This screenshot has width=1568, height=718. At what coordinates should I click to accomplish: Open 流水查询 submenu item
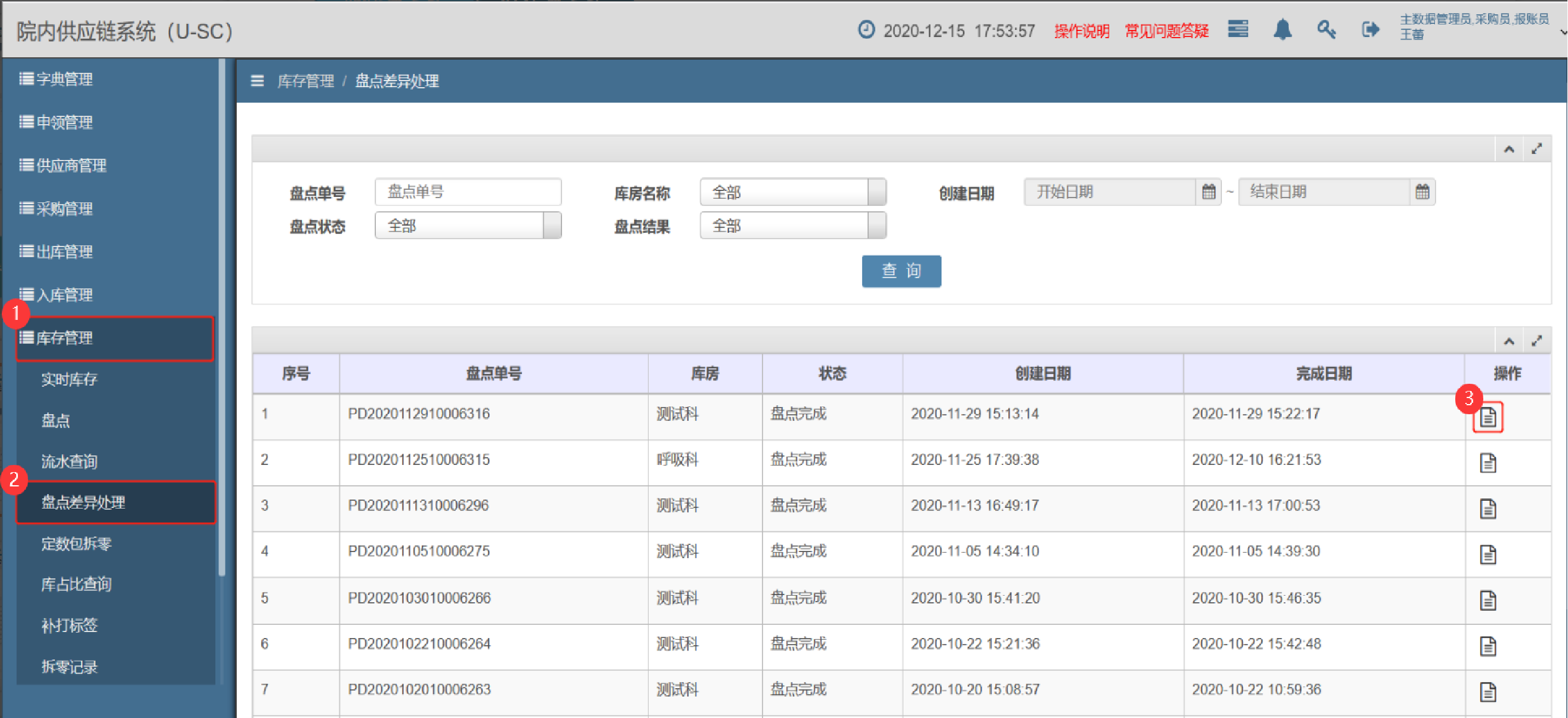69,461
